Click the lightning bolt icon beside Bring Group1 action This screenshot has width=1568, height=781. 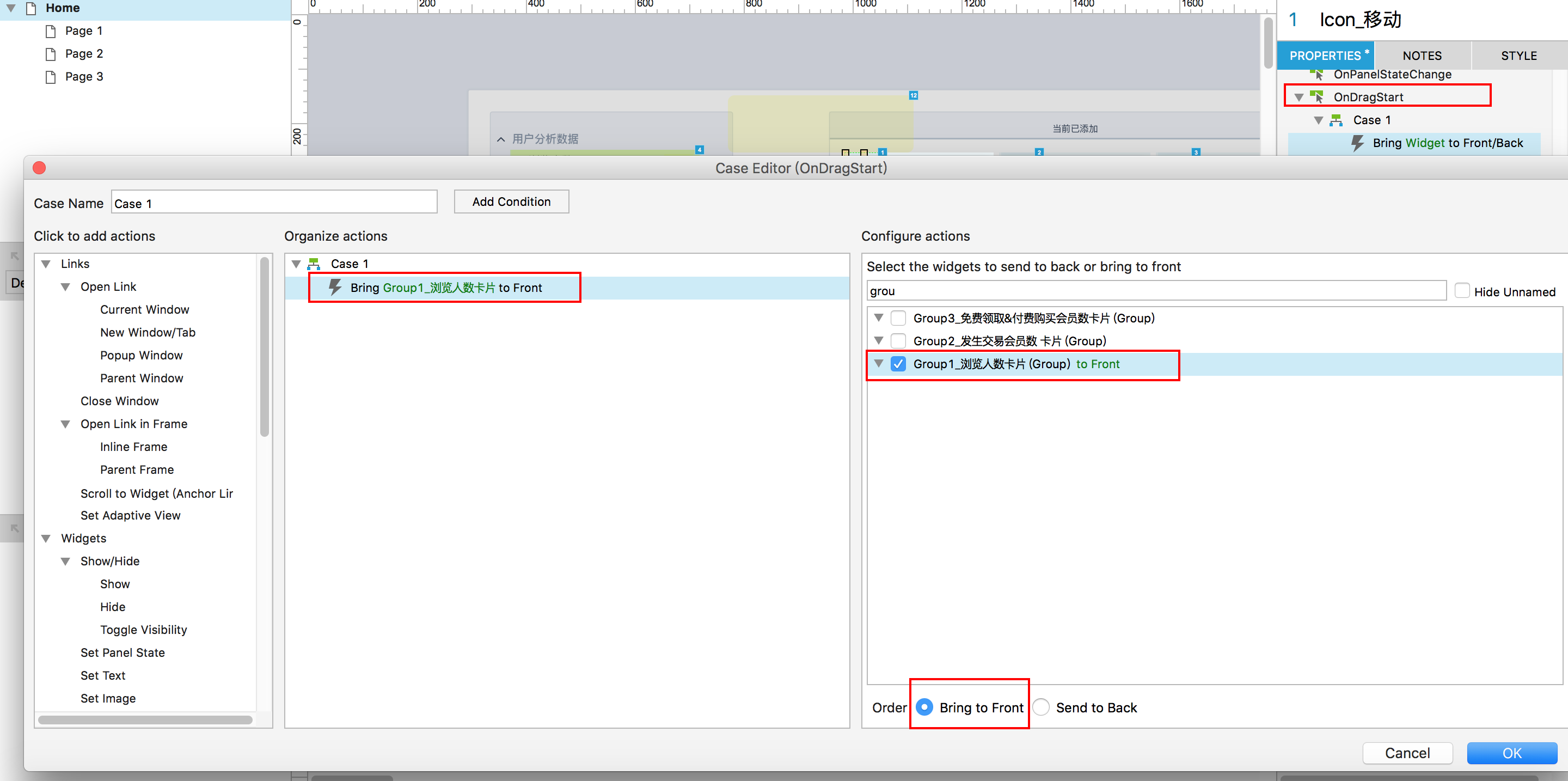coord(335,288)
